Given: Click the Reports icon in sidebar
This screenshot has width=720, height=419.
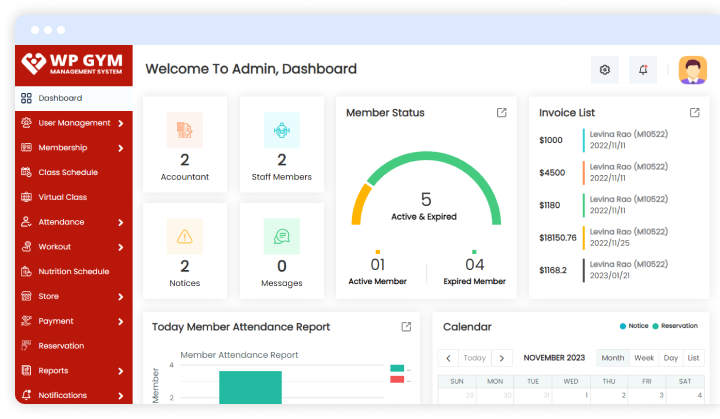Looking at the screenshot, I should click(x=26, y=370).
